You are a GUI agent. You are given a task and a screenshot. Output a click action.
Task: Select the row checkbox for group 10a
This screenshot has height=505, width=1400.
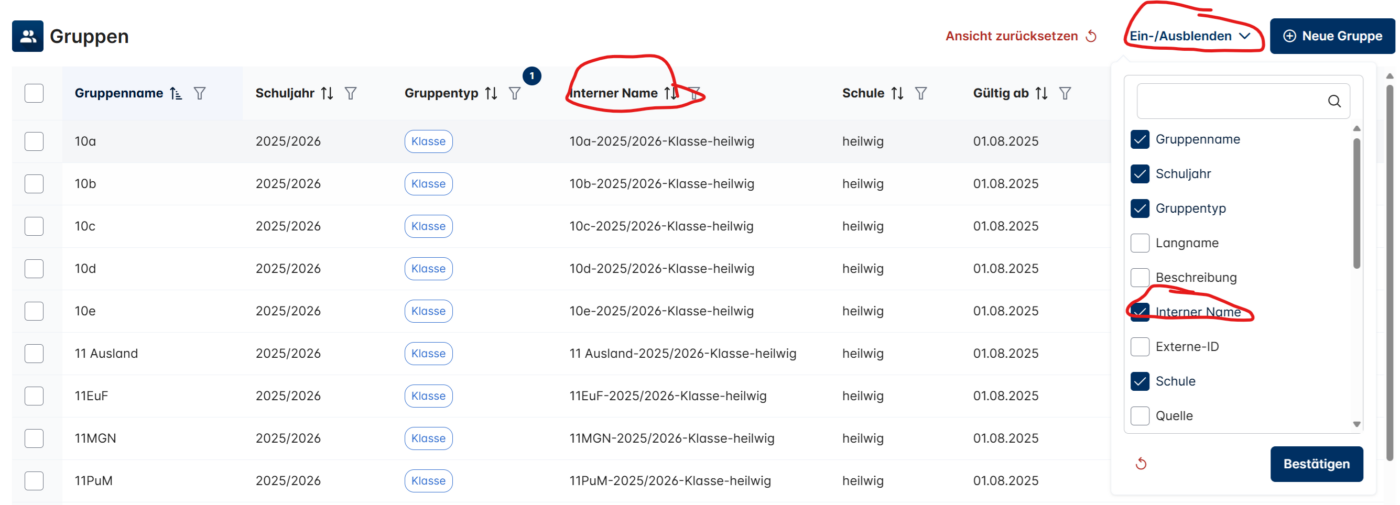[34, 141]
